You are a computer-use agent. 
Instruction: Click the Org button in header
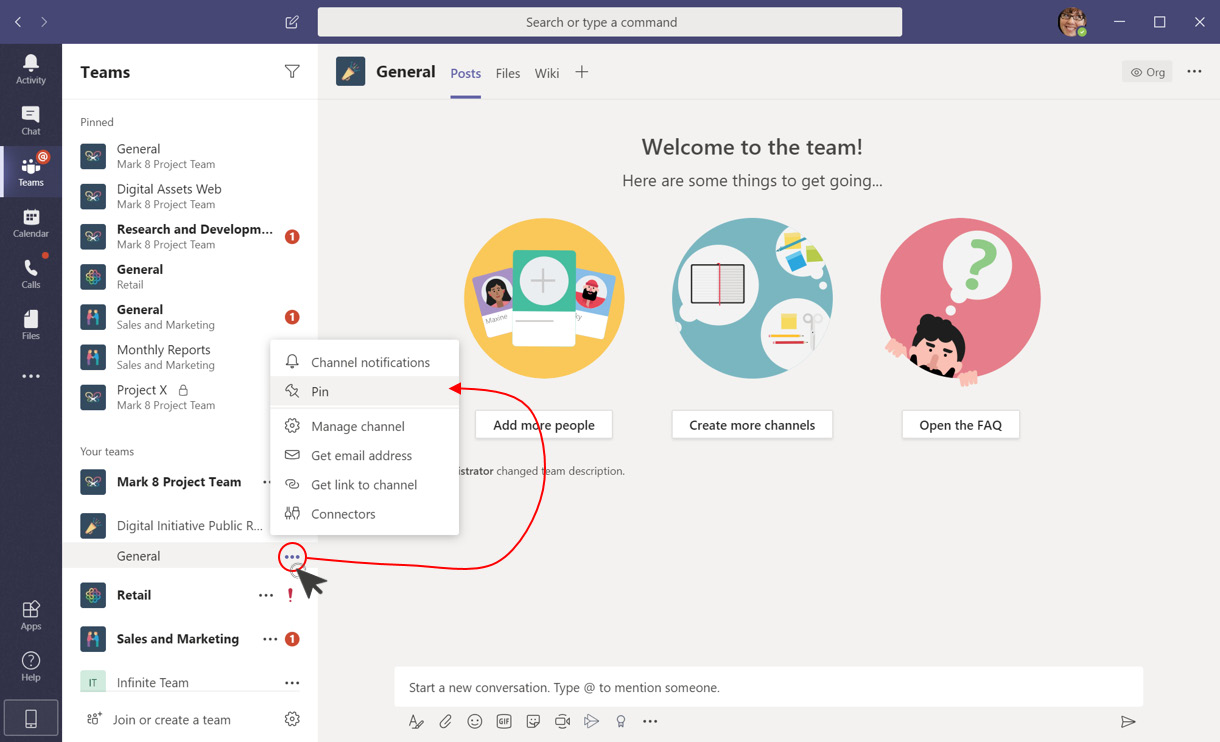(1148, 72)
